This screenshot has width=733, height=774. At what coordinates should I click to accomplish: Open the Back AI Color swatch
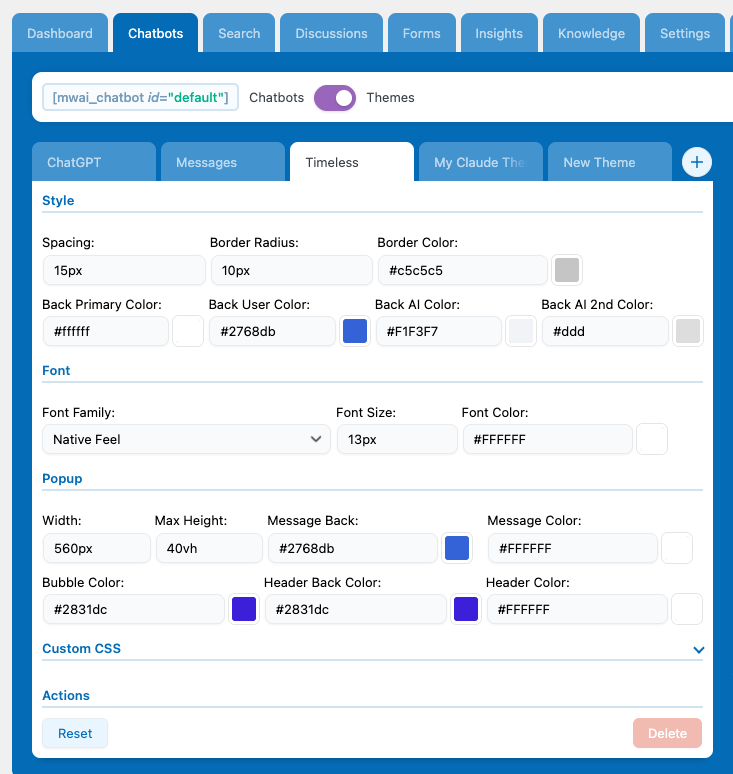(521, 331)
